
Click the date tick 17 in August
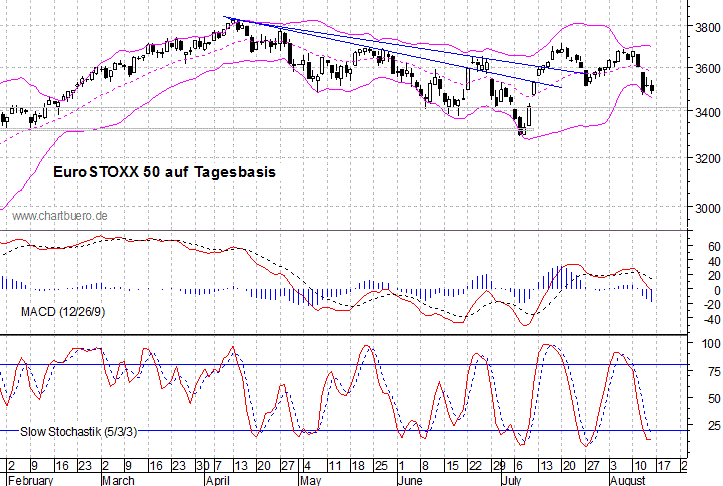[x=664, y=466]
